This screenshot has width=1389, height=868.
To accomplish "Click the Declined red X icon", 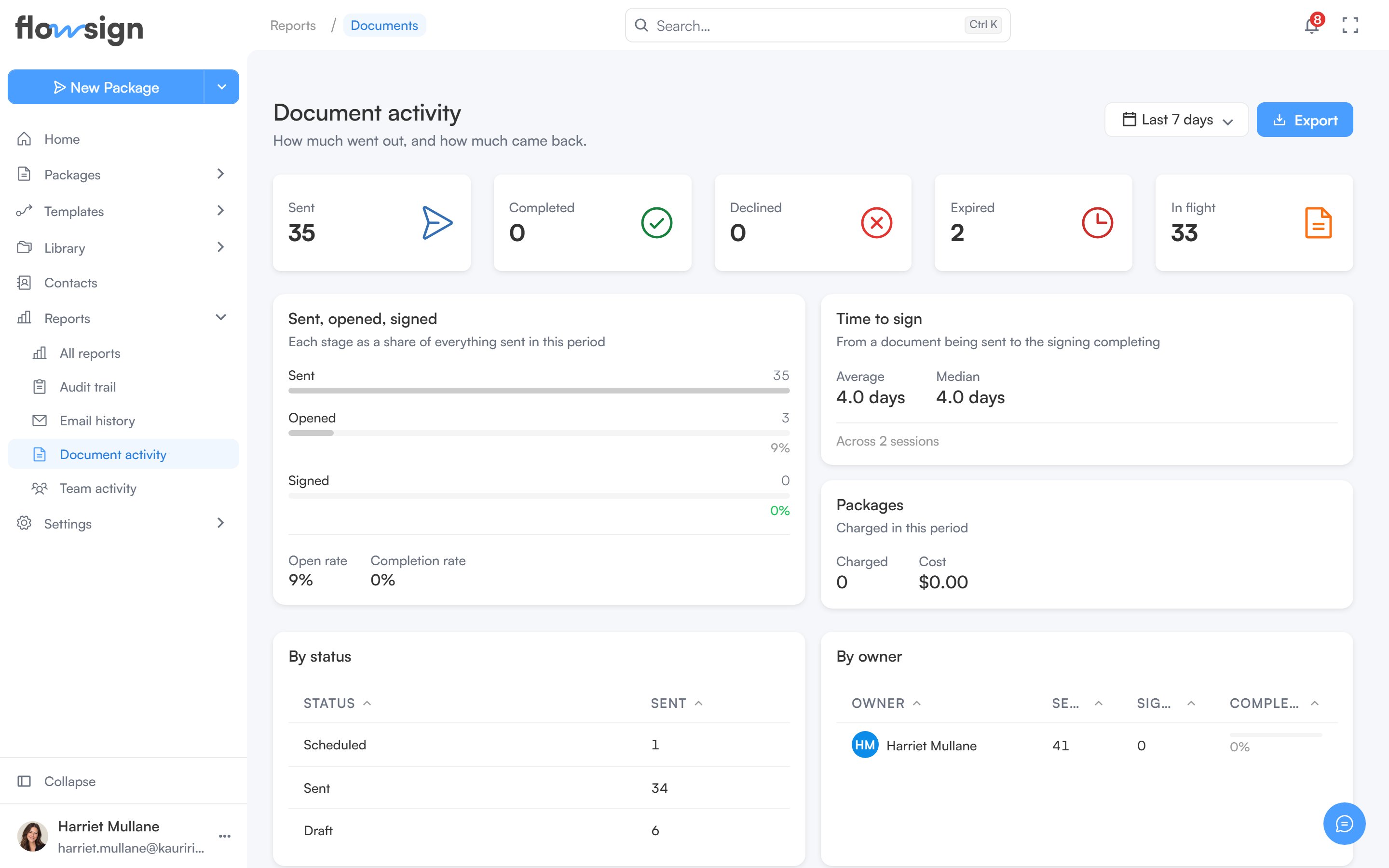I will [876, 223].
